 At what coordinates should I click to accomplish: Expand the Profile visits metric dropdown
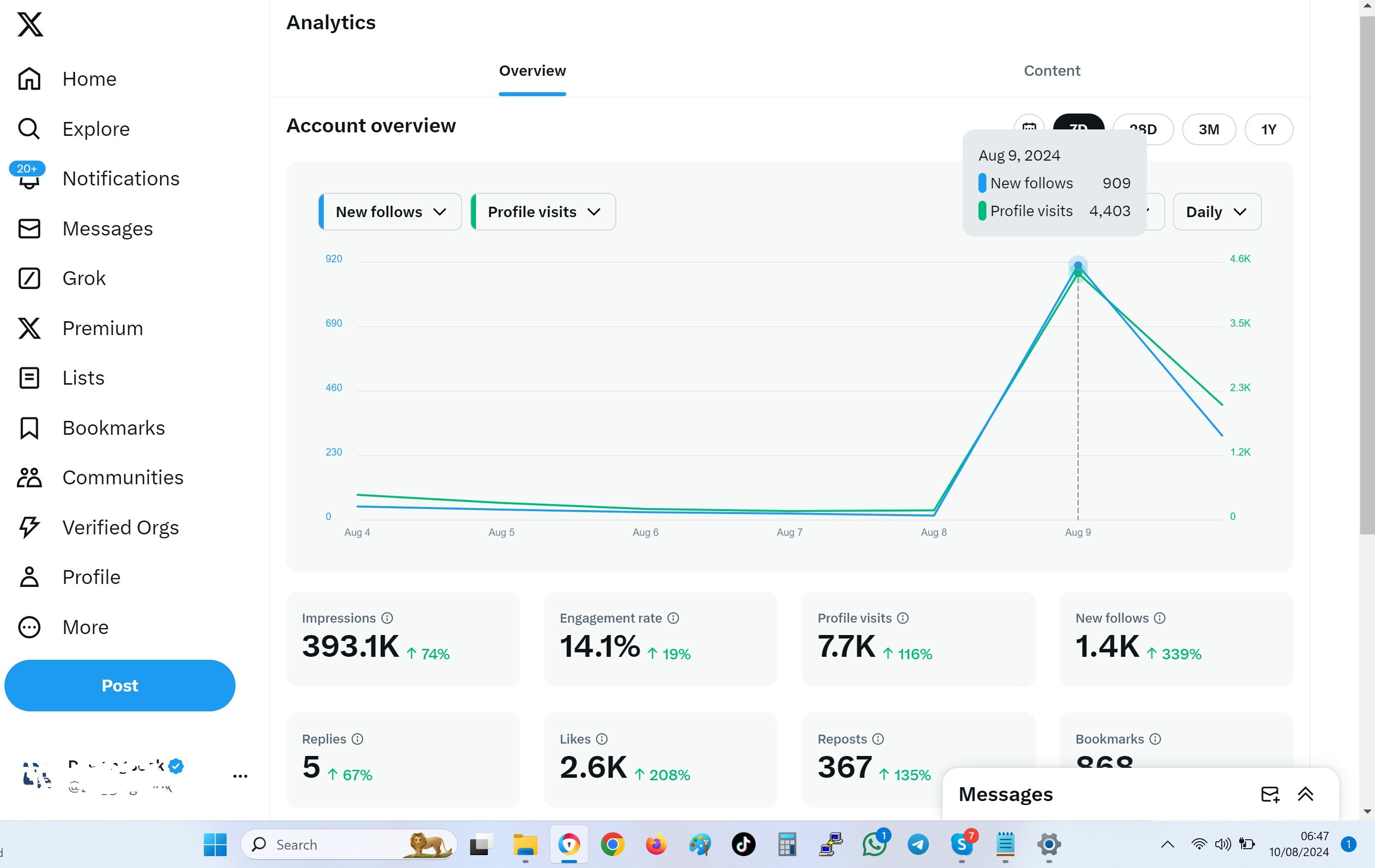543,212
